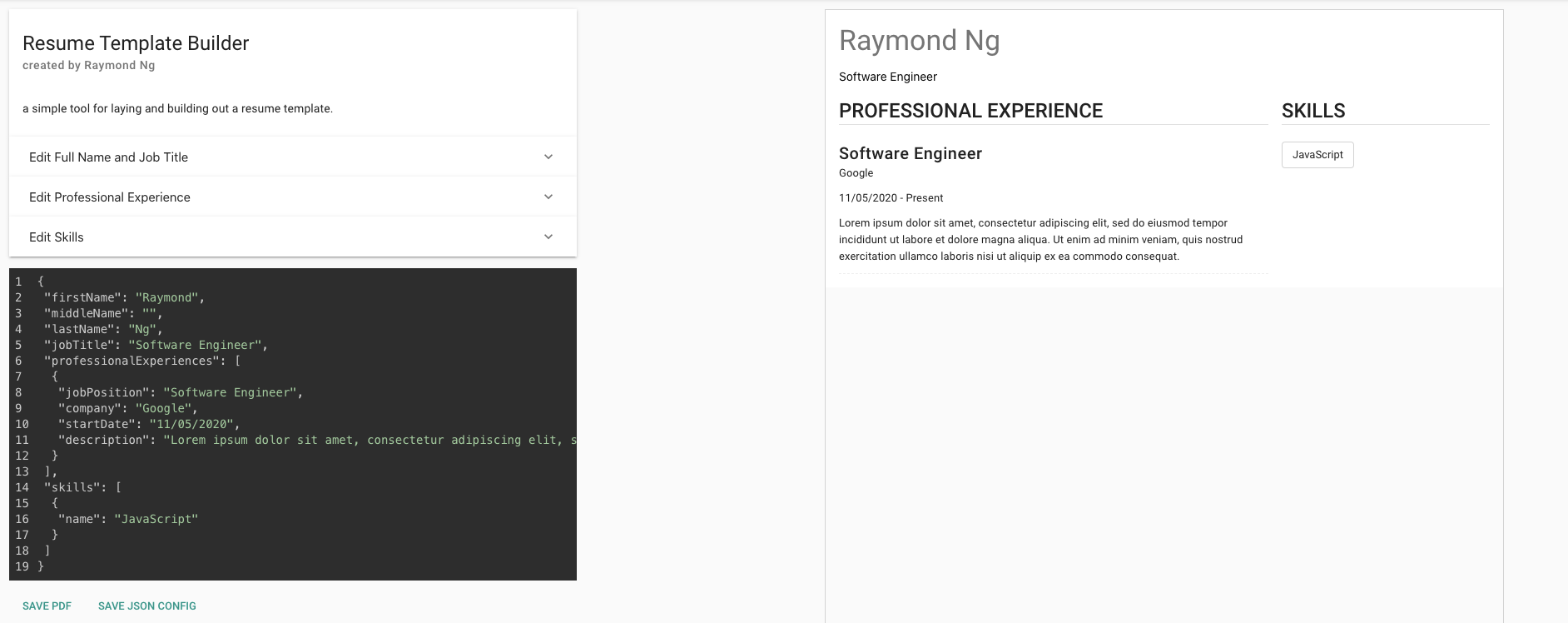Click the Lorem ipsum description paragraph in preview

coord(1040,240)
